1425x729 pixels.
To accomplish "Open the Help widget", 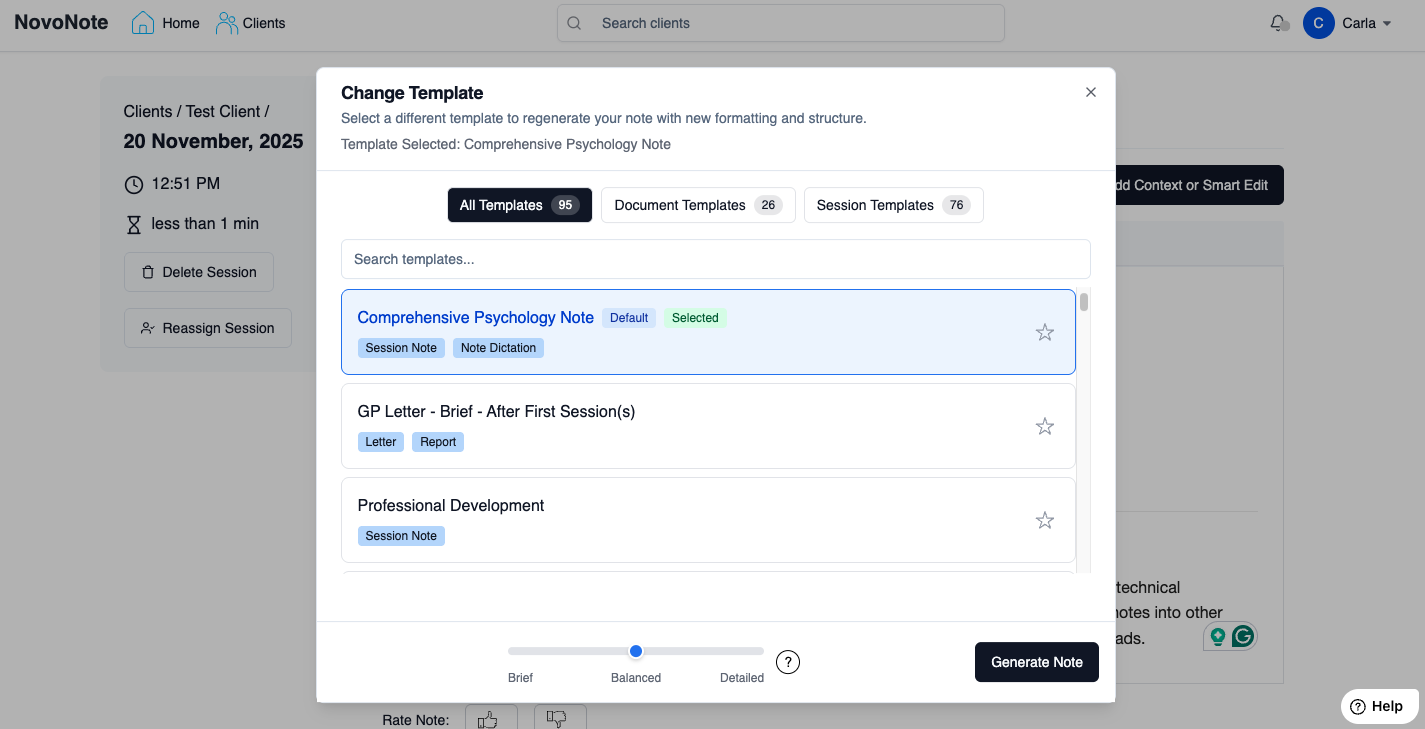I will 1378,706.
